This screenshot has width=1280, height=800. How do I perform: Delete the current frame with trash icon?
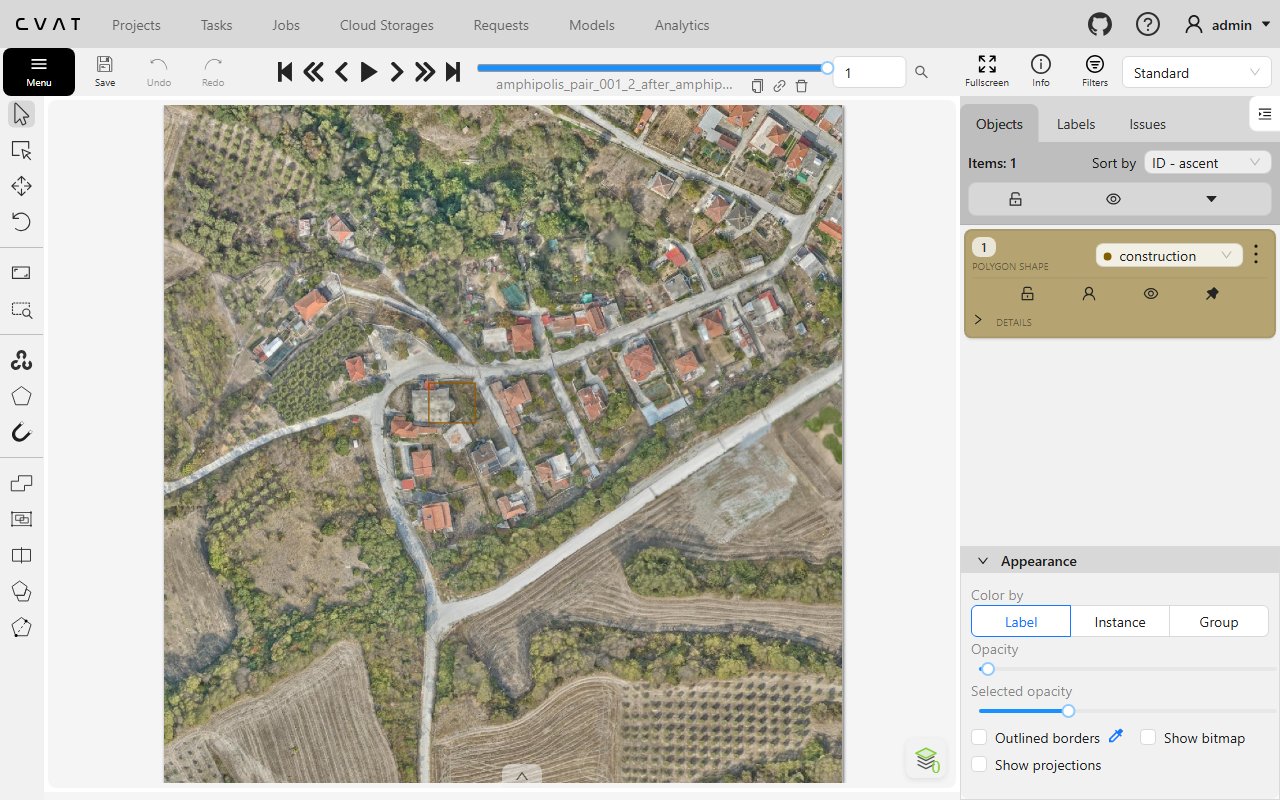pos(802,86)
